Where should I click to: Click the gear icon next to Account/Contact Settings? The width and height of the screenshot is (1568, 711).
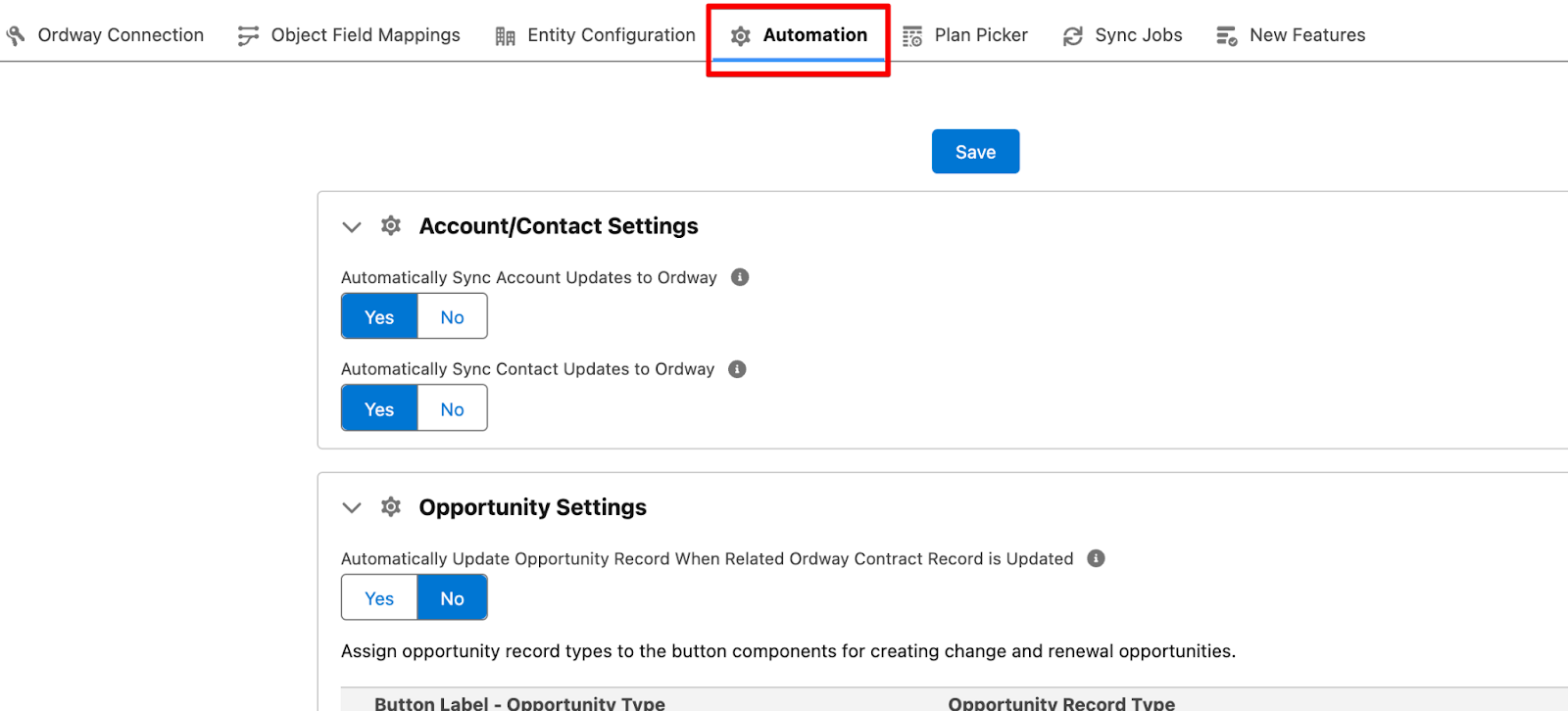pyautogui.click(x=391, y=226)
